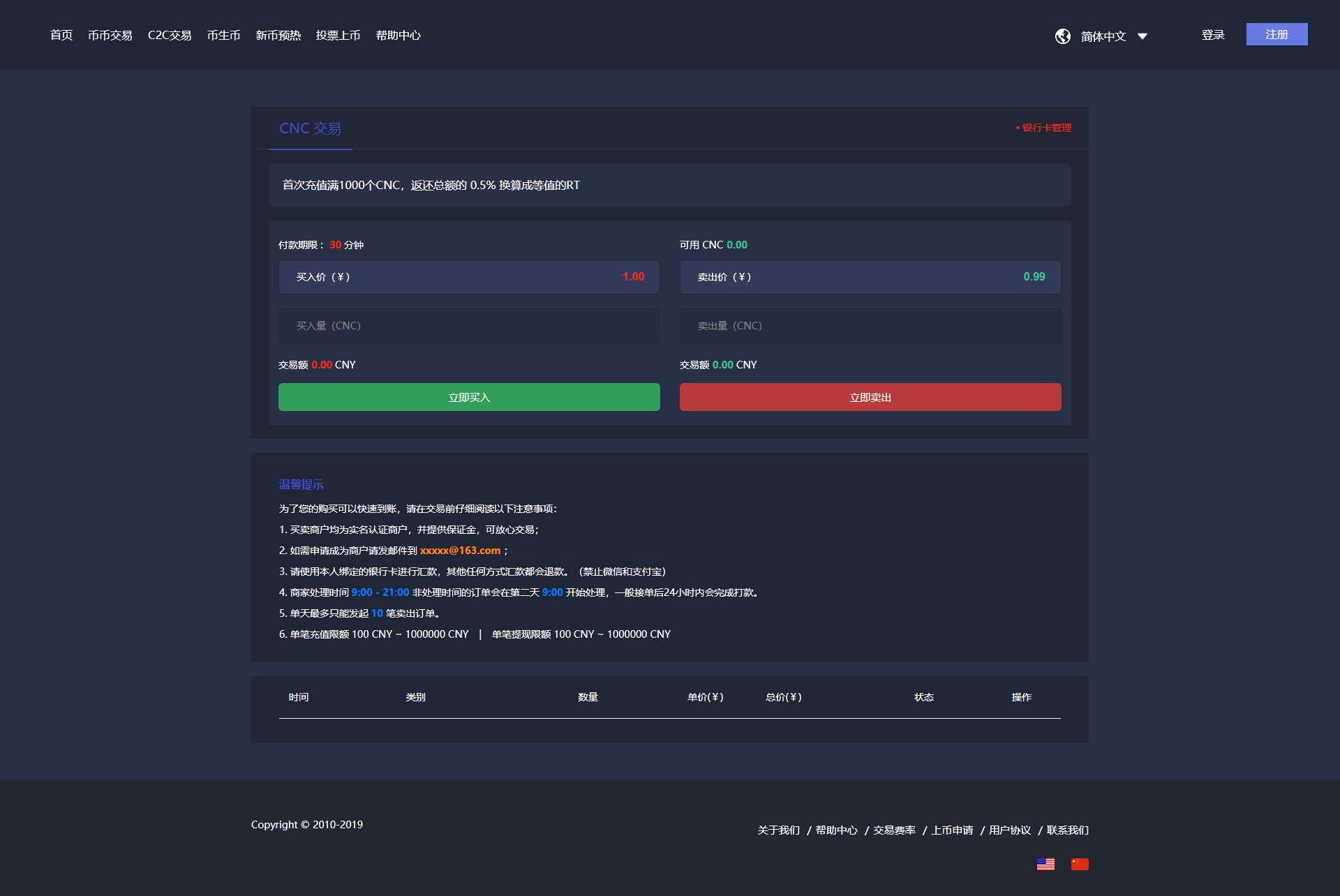Click the 卖出价 price field

[x=870, y=277]
